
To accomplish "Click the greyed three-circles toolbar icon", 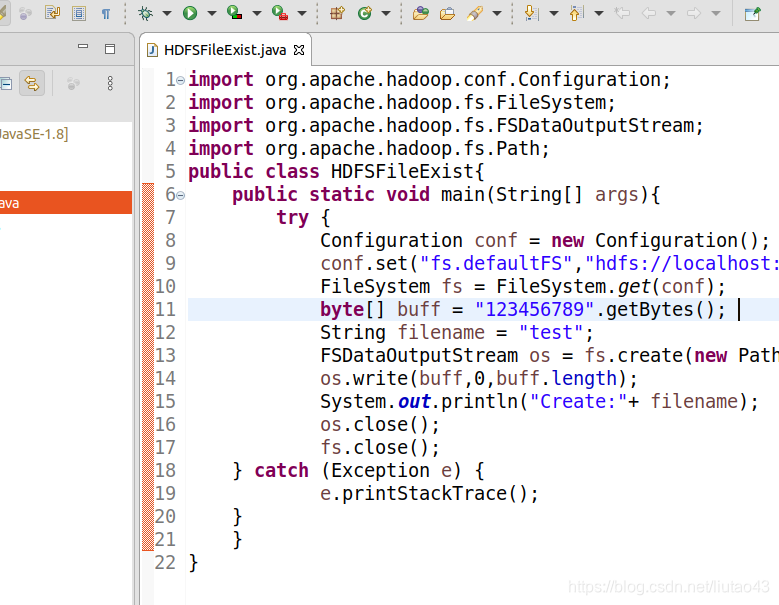I will 25,13.
